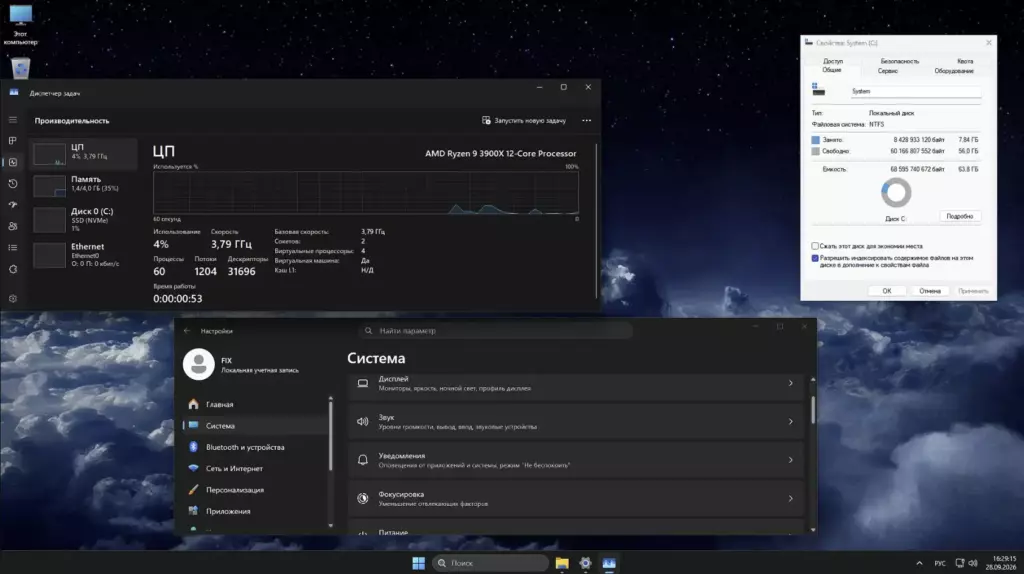
Task: Click the Recycle Bin desktop icon
Action: pyautogui.click(x=20, y=68)
